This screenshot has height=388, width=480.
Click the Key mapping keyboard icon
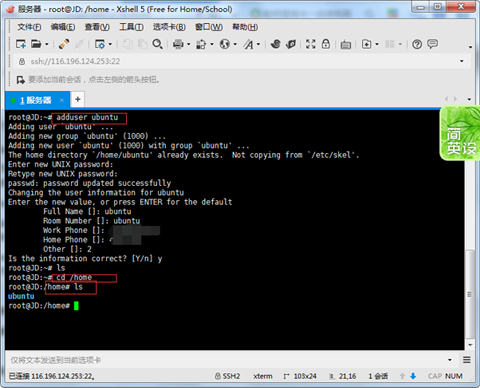346,45
